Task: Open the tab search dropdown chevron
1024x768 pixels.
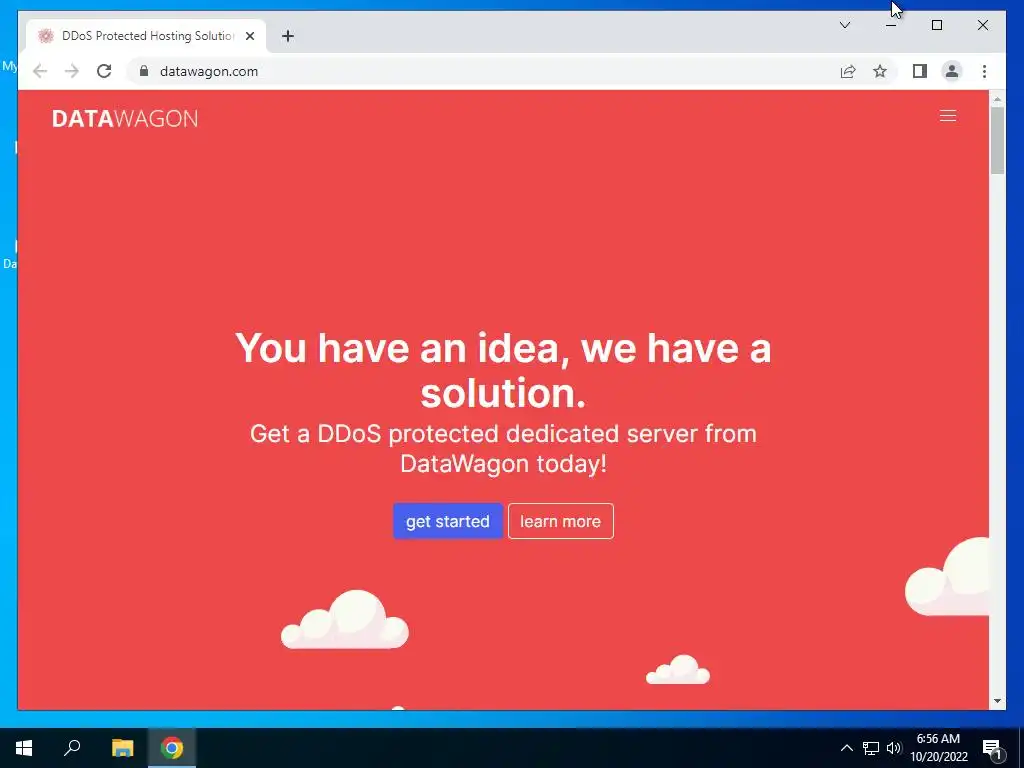Action: pyautogui.click(x=844, y=25)
